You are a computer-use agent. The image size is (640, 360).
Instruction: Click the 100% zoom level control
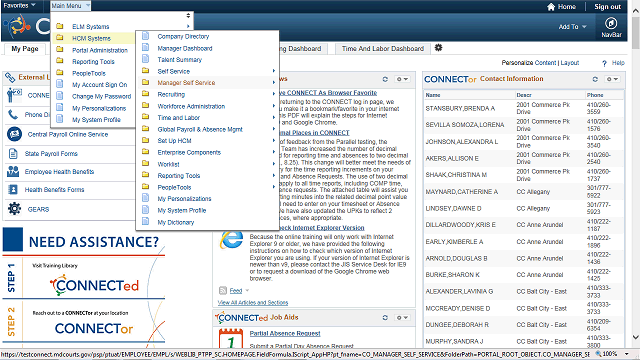click(x=611, y=354)
